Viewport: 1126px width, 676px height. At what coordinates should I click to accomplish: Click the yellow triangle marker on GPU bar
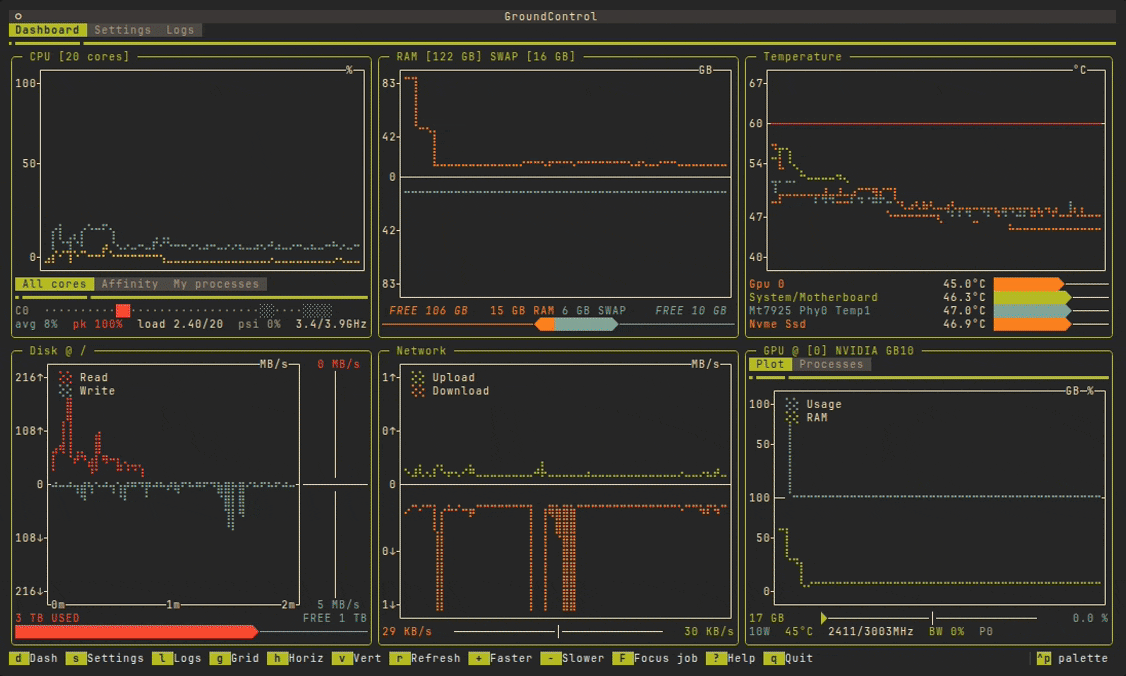click(824, 618)
